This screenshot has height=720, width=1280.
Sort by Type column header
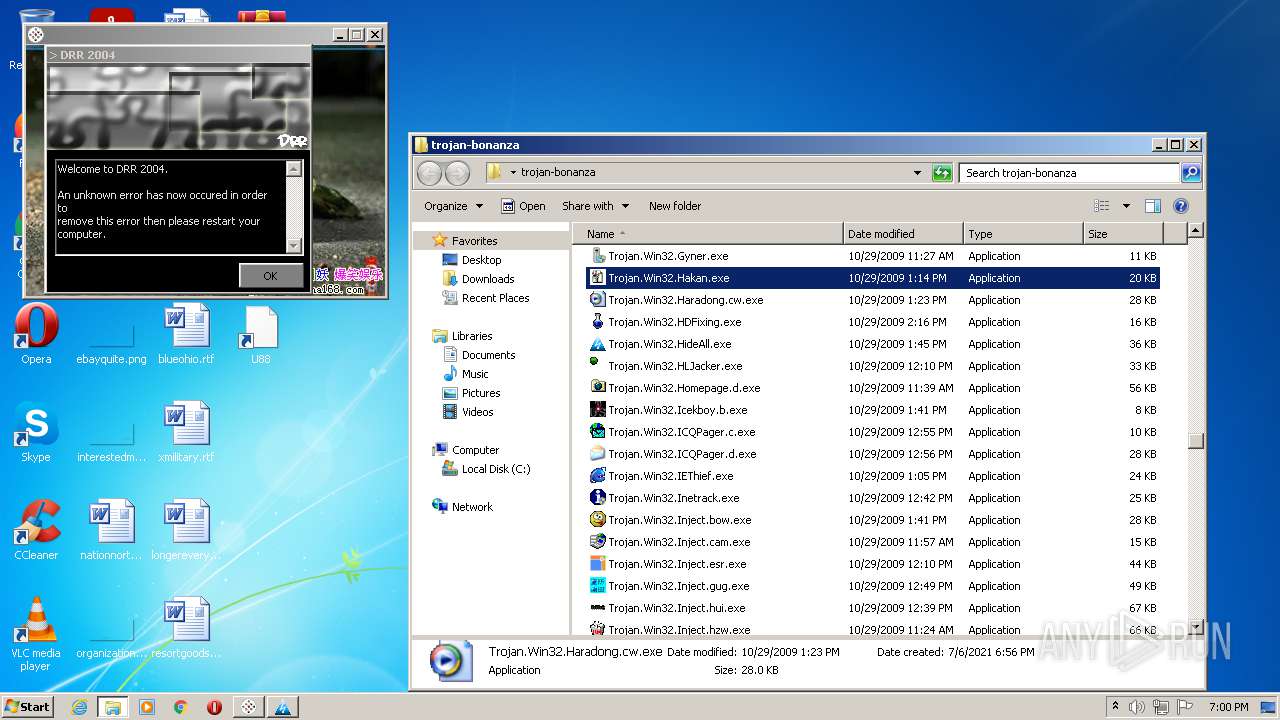[1023, 234]
